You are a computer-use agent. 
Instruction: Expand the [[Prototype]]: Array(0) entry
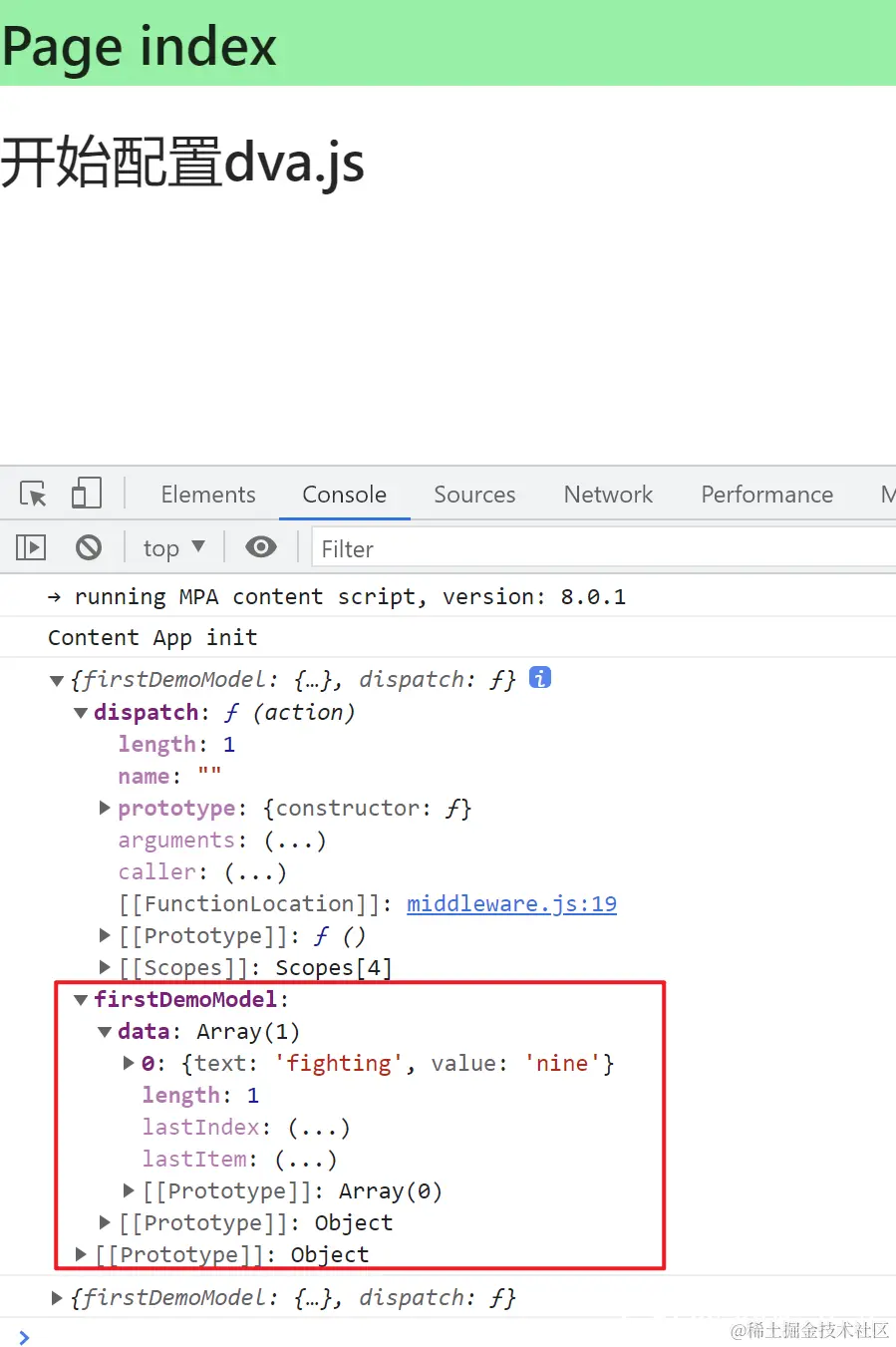point(129,1190)
